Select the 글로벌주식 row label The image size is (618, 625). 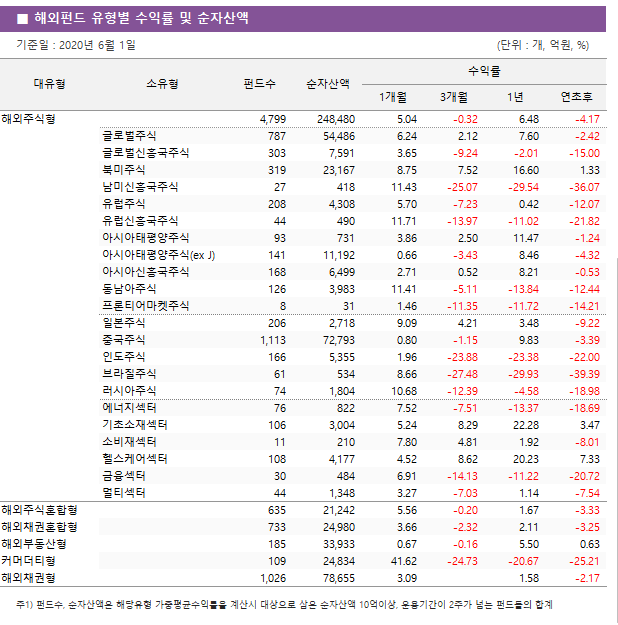[x=129, y=135]
